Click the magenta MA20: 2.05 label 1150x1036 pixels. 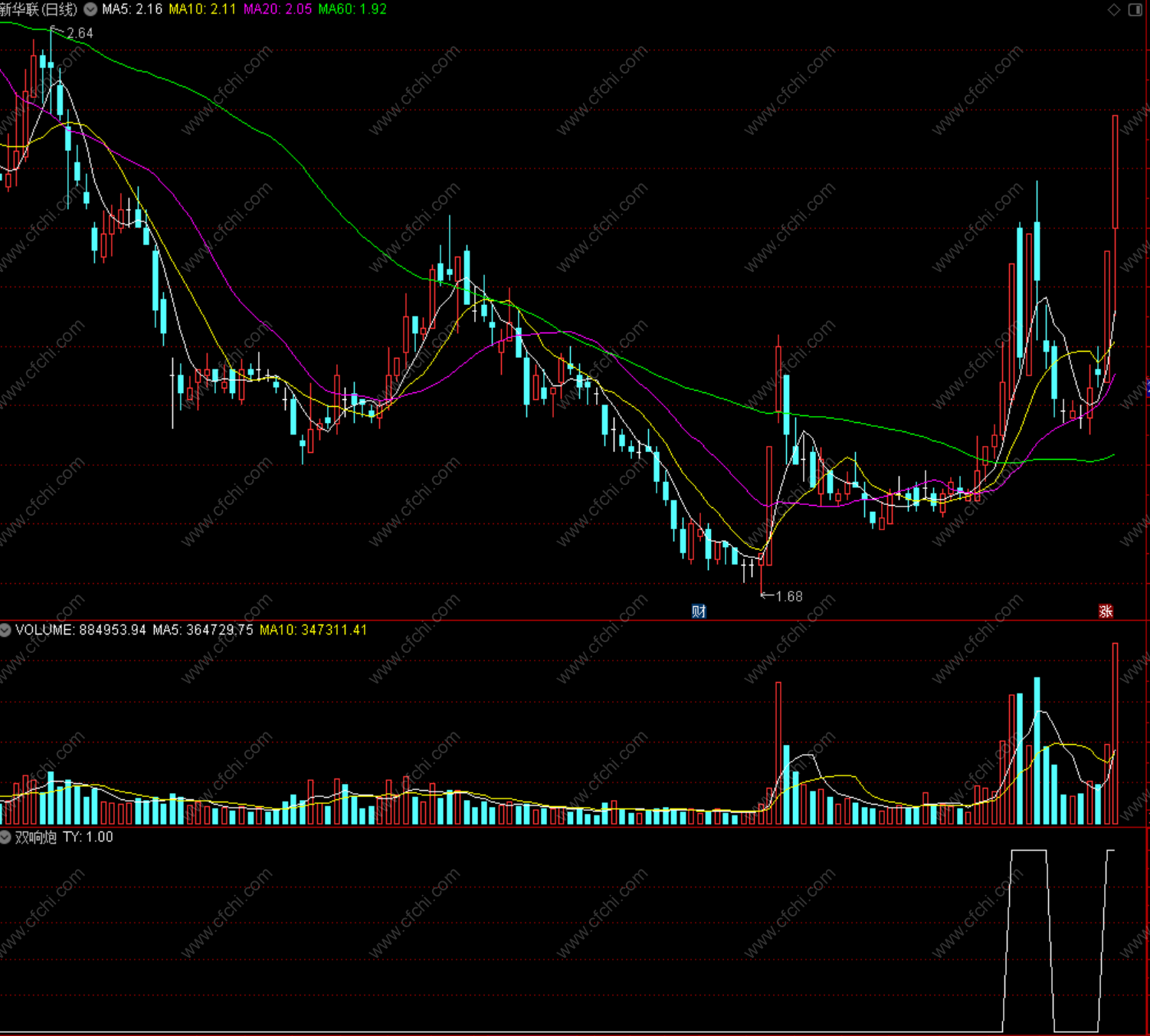[277, 9]
